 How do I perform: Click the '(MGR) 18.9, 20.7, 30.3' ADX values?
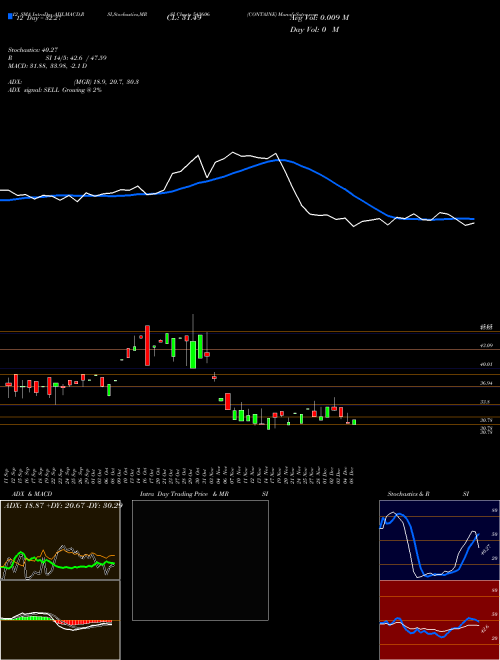tap(106, 82)
